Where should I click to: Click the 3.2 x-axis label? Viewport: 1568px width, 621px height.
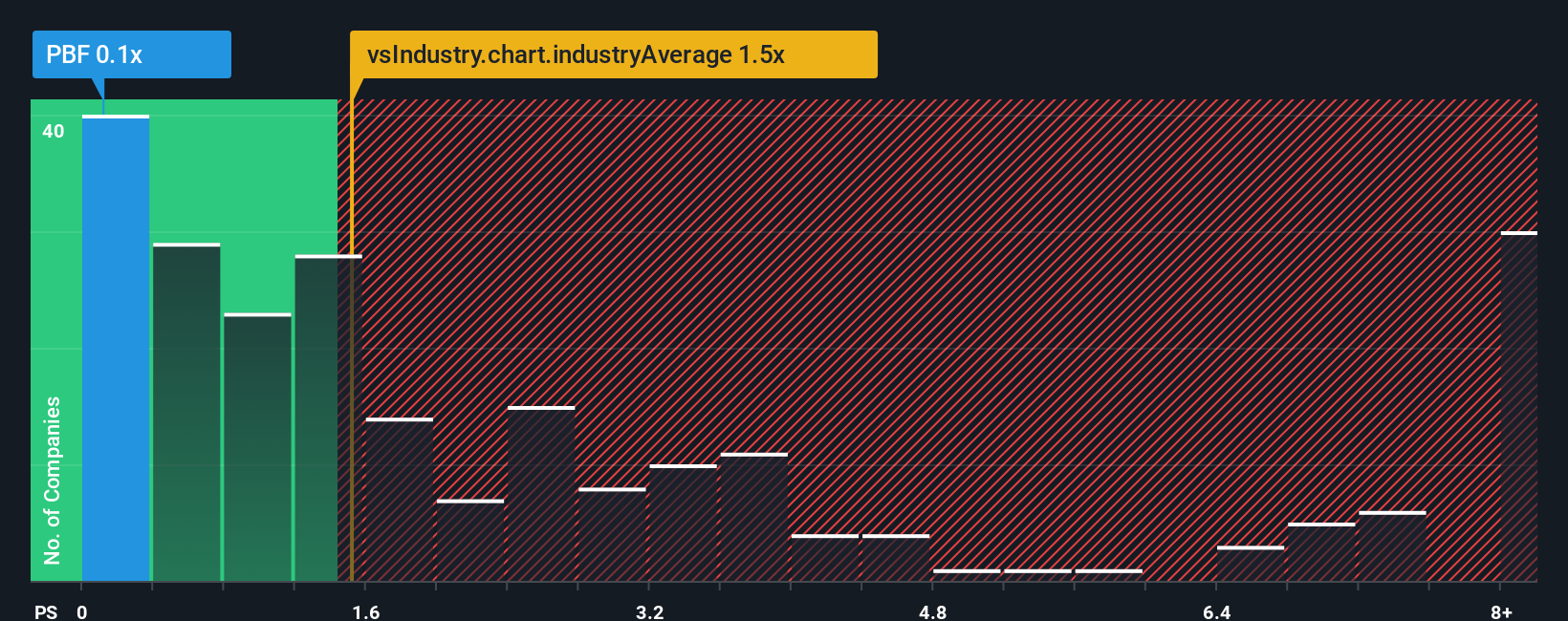[x=650, y=611]
